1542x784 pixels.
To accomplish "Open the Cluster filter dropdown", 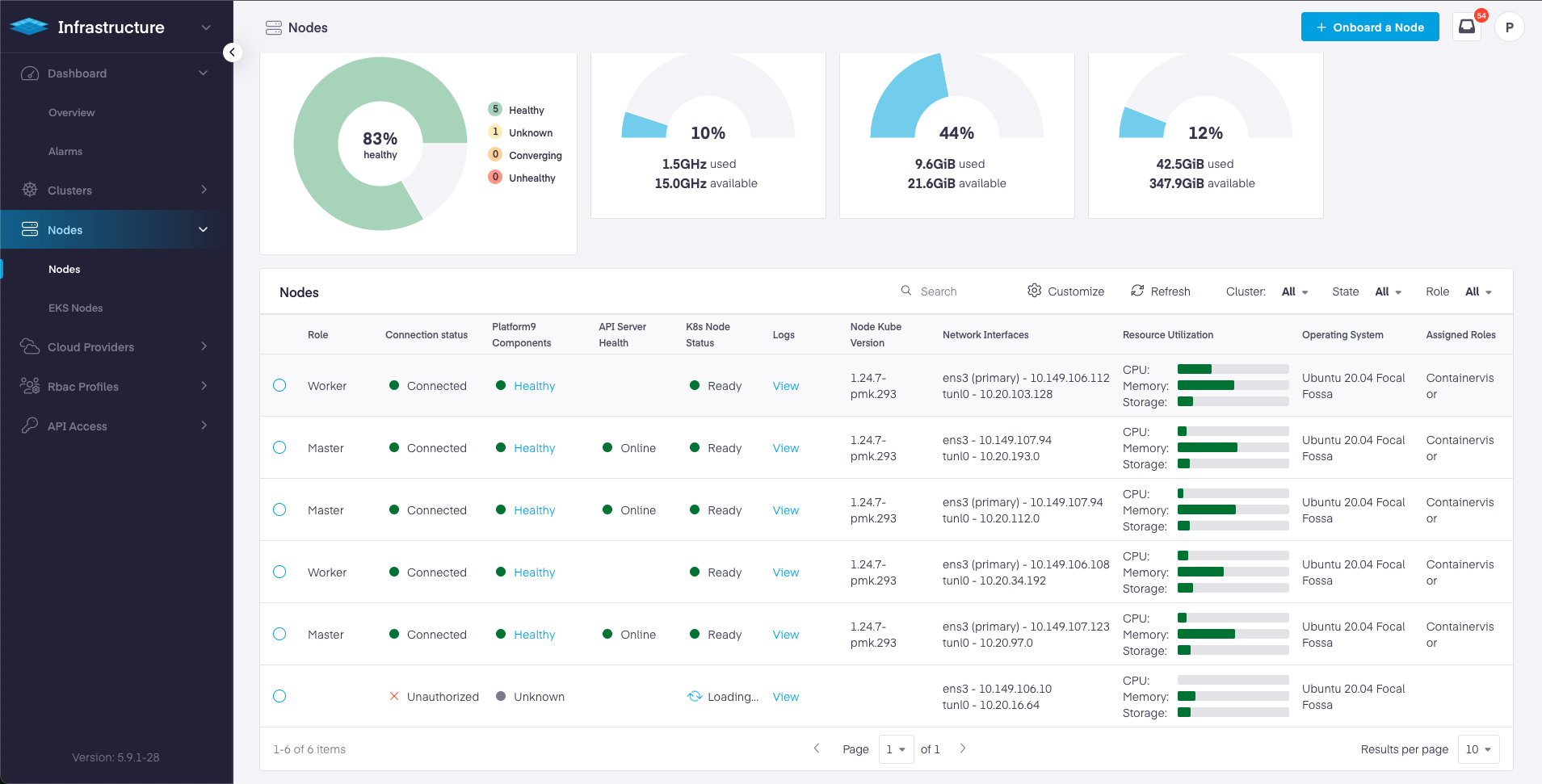I will click(x=1294, y=291).
